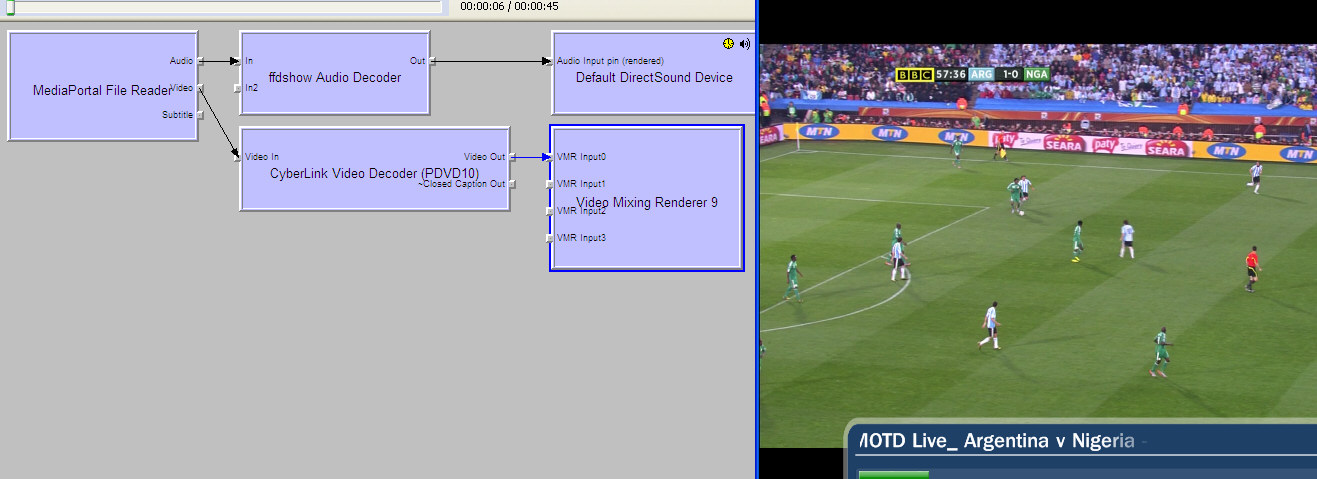Click the VMR Input2 pin
Image resolution: width=1317 pixels, height=479 pixels.
click(x=549, y=211)
